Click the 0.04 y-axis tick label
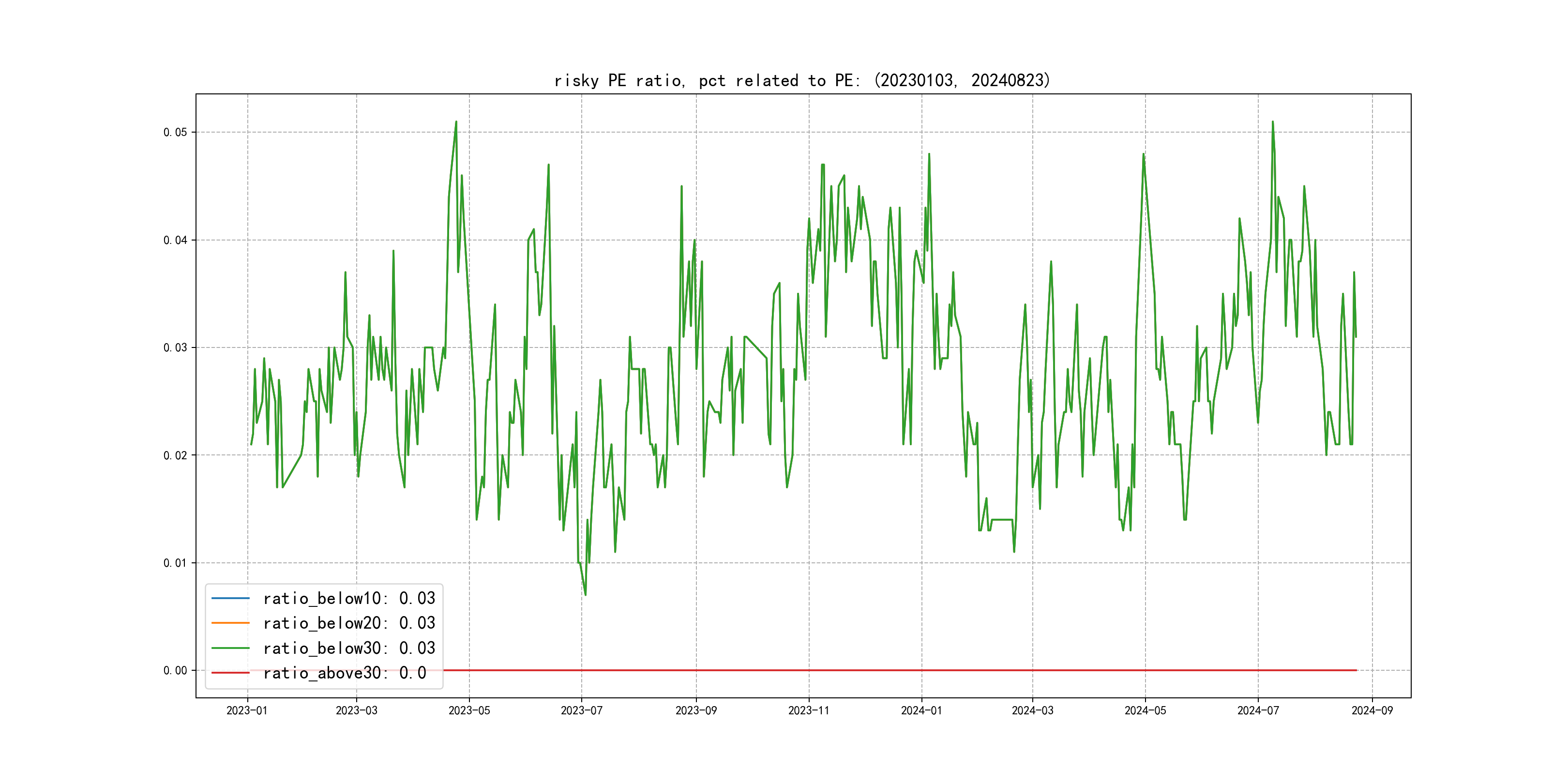The height and width of the screenshot is (784, 1568). [x=175, y=240]
